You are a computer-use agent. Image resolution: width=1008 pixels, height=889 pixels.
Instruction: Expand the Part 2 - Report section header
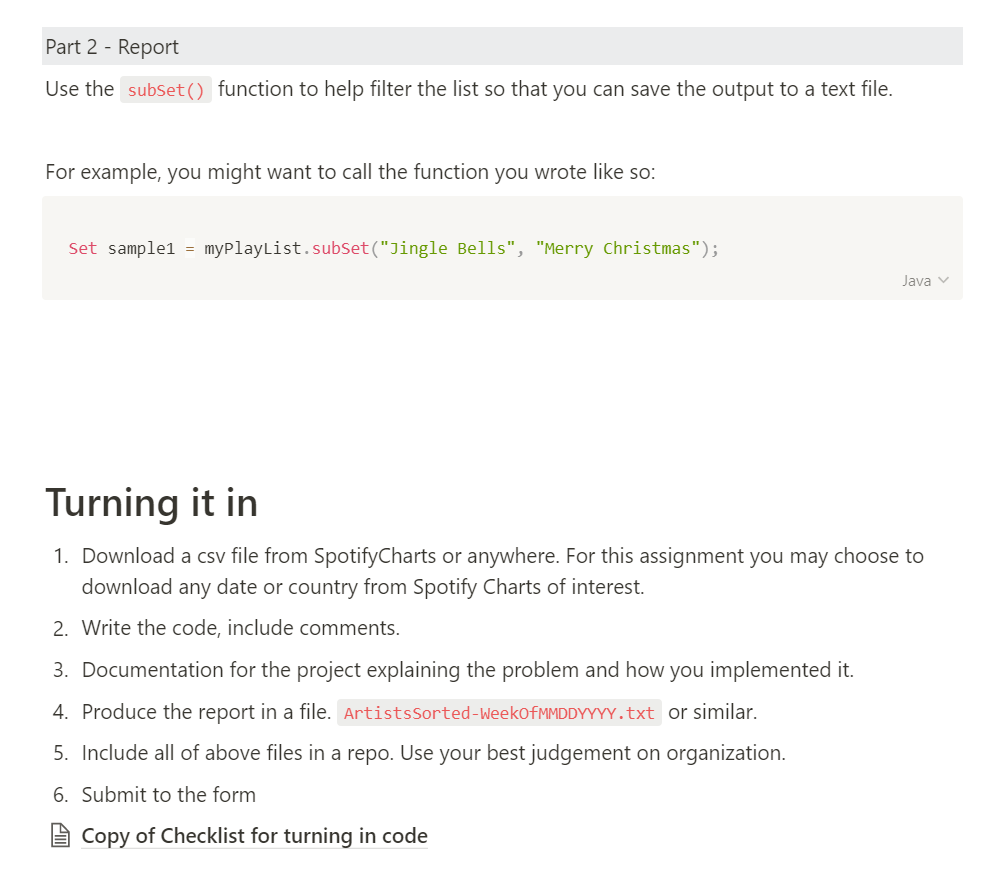[111, 46]
